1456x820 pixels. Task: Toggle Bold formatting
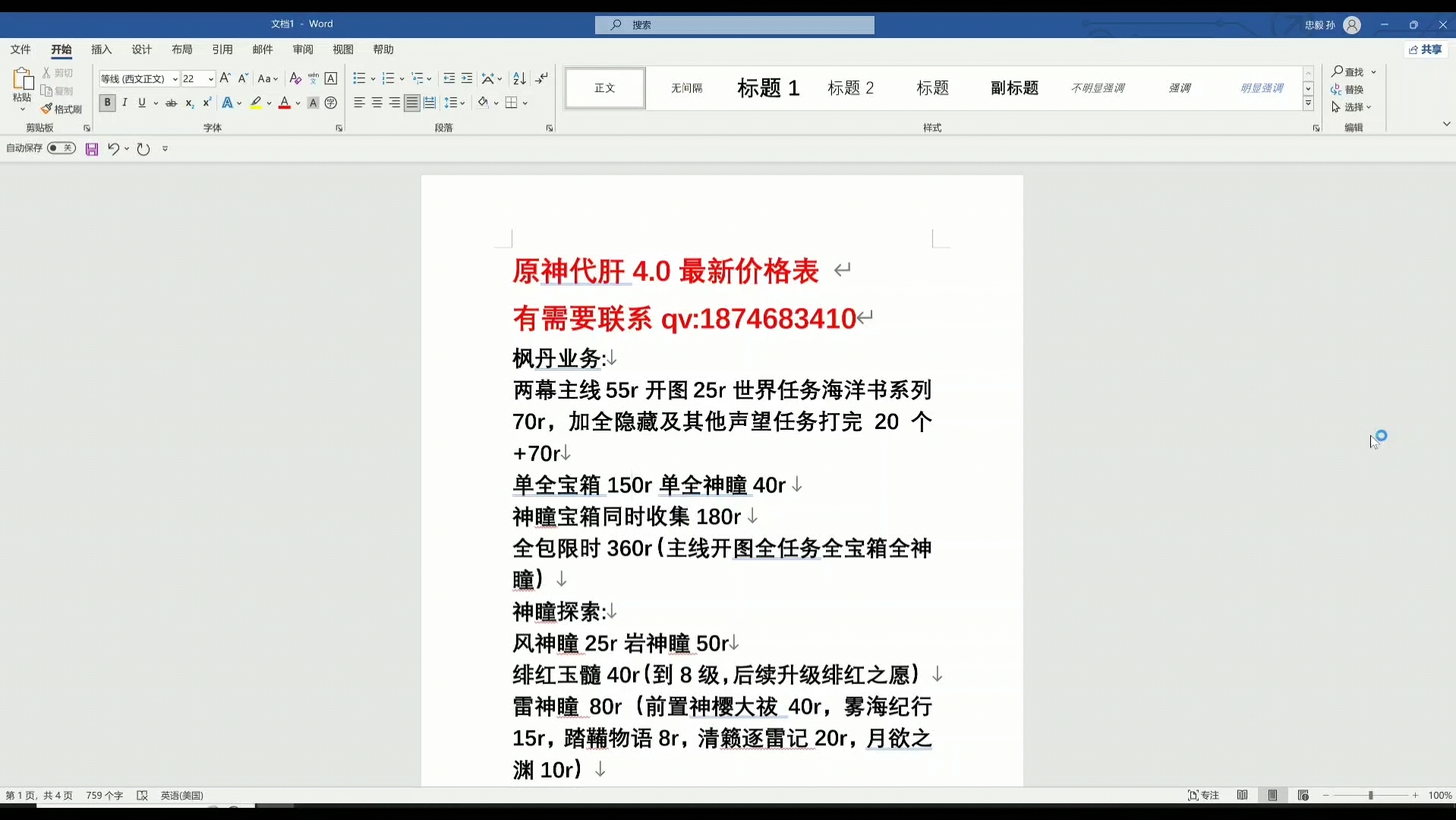(107, 102)
